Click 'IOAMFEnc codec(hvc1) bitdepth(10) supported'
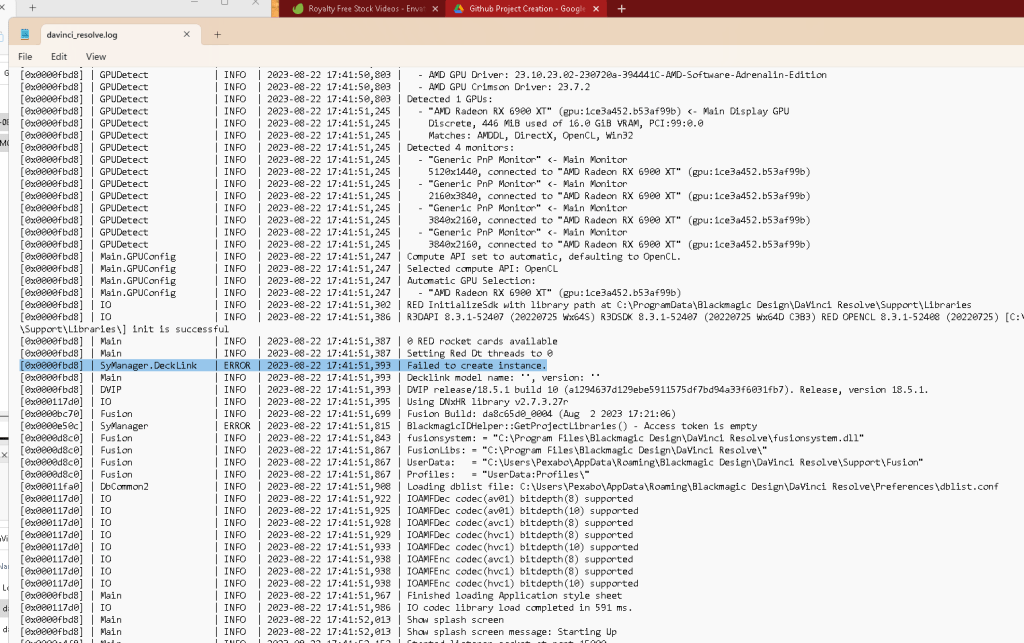The height and width of the screenshot is (643, 1024). tap(522, 584)
